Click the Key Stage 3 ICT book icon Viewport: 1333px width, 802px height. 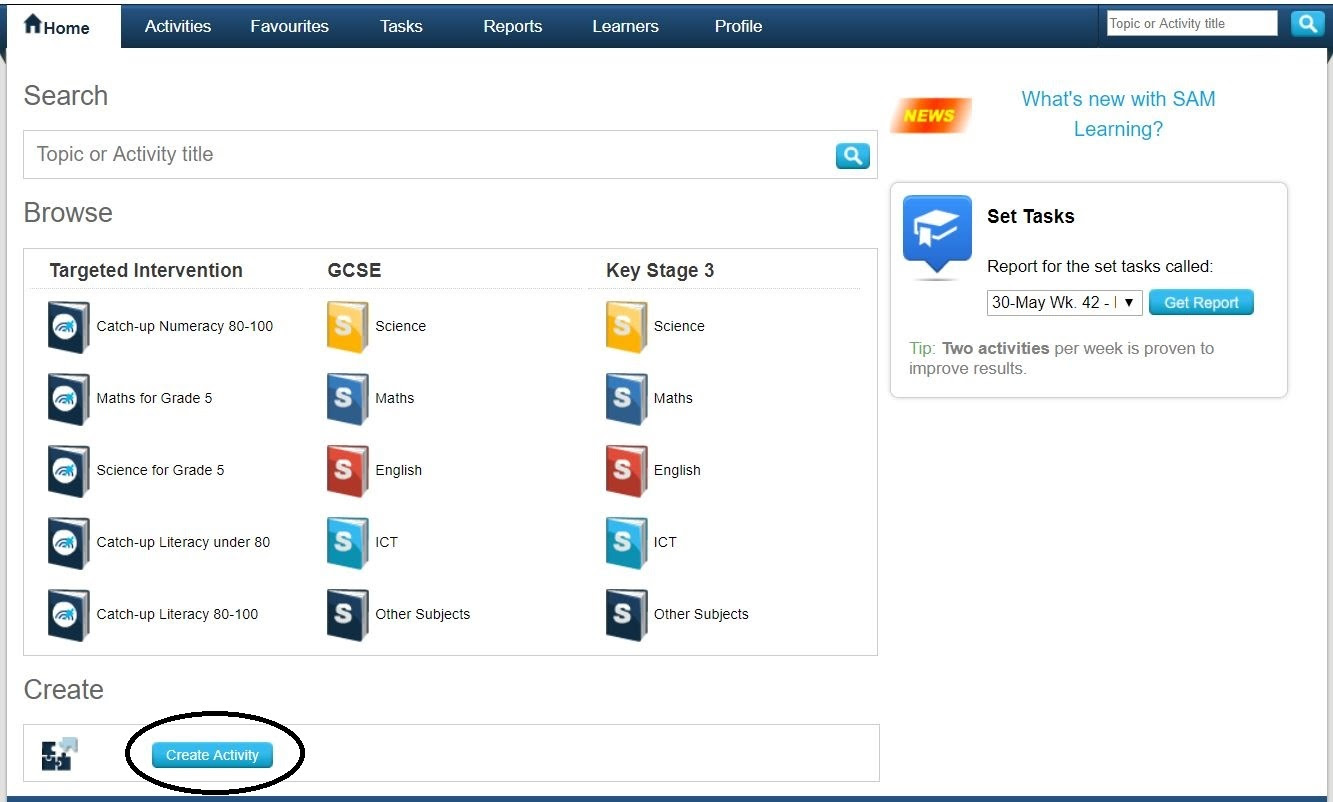click(x=626, y=543)
